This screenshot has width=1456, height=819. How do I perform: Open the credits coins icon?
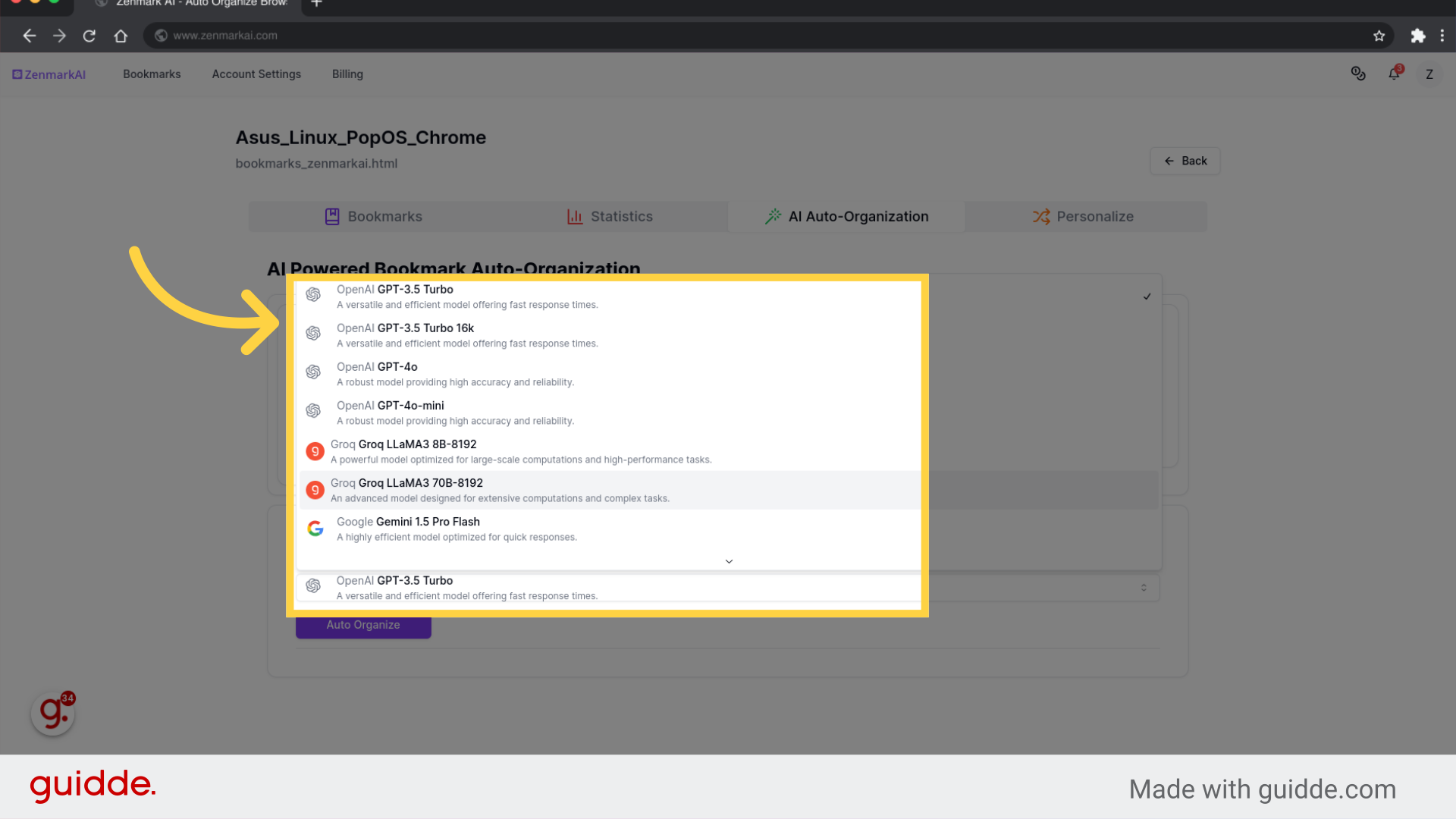pos(1358,74)
